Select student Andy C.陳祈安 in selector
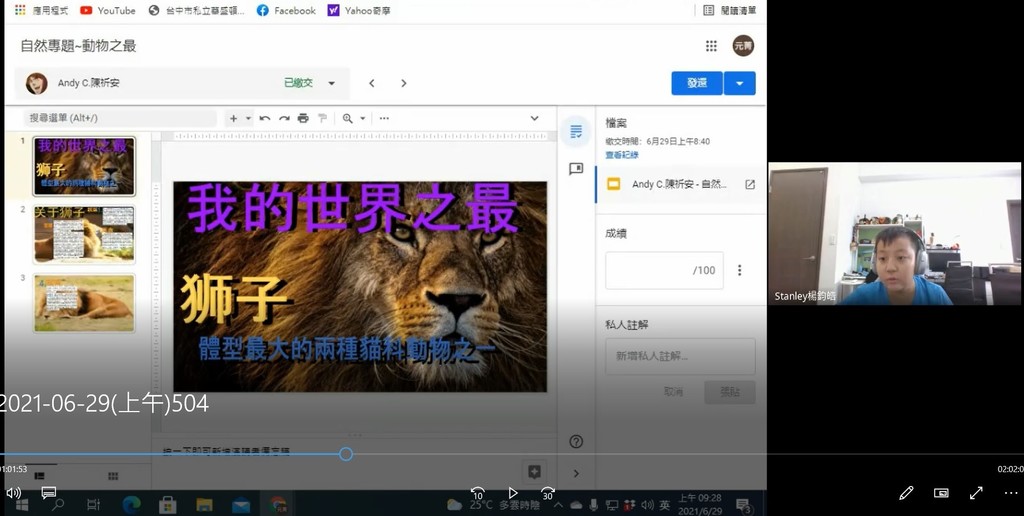This screenshot has height=516, width=1024. click(x=182, y=83)
